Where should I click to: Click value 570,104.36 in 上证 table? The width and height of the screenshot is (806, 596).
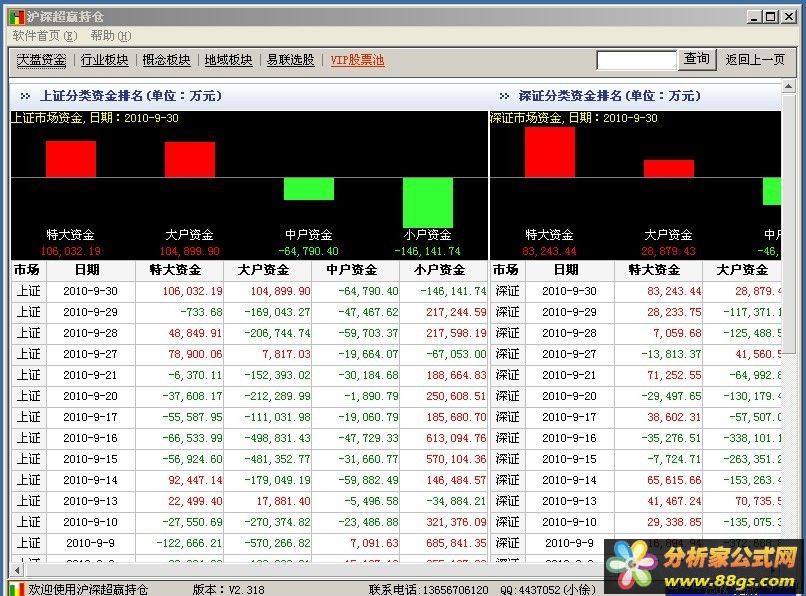point(456,459)
